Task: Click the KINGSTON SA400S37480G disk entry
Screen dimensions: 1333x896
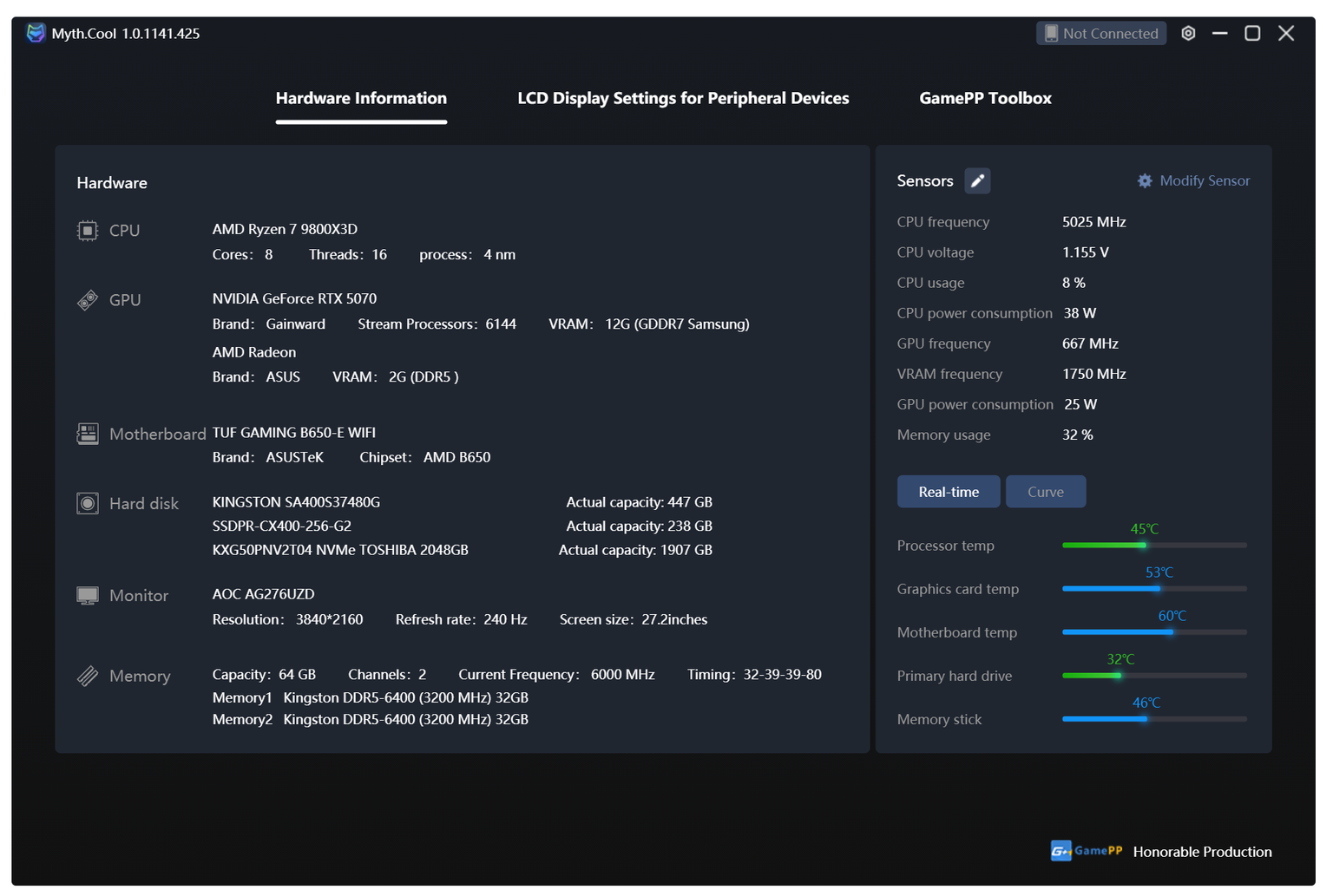Action: (296, 502)
